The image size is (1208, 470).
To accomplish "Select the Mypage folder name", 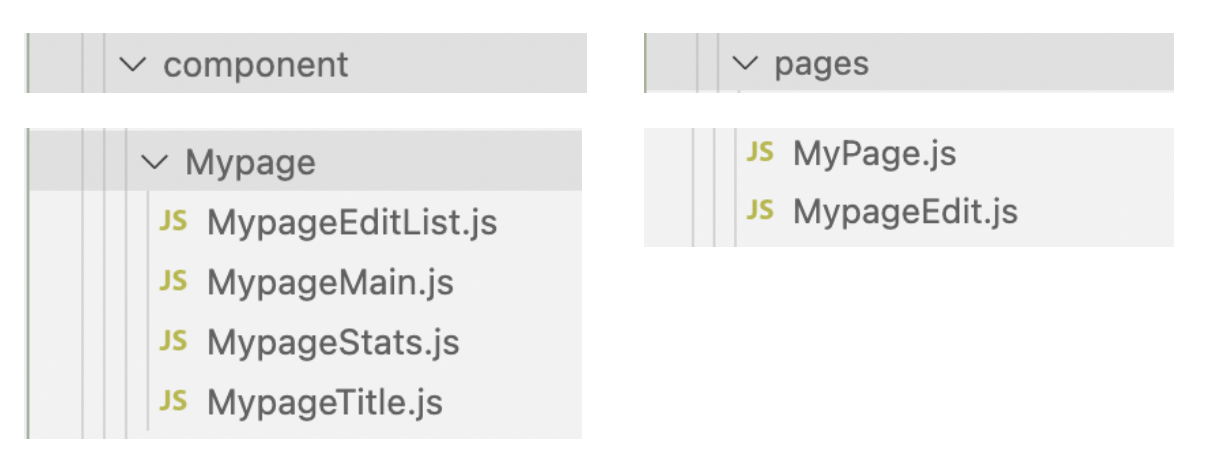I will 250,162.
